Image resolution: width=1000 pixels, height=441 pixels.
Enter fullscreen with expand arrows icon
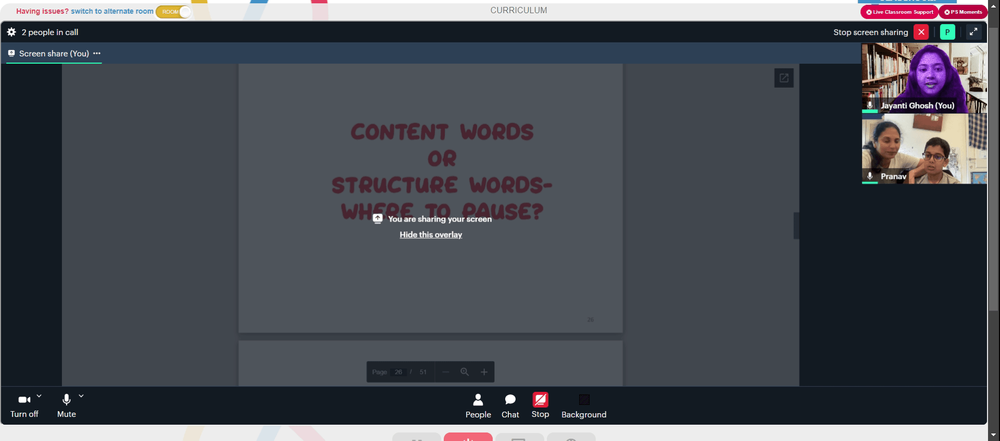click(973, 32)
